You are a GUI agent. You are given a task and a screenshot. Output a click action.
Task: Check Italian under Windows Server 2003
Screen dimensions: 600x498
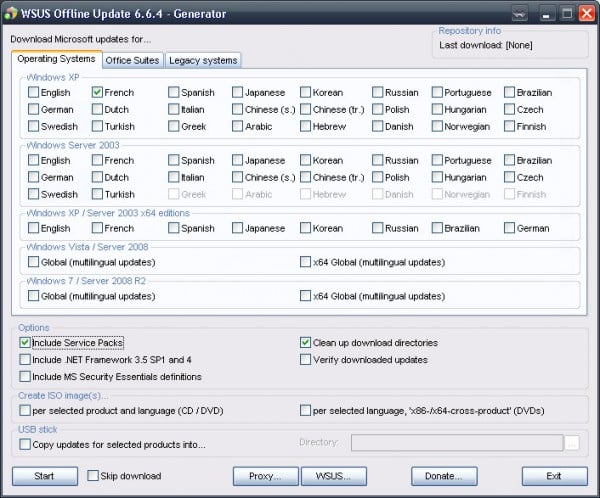(x=173, y=177)
